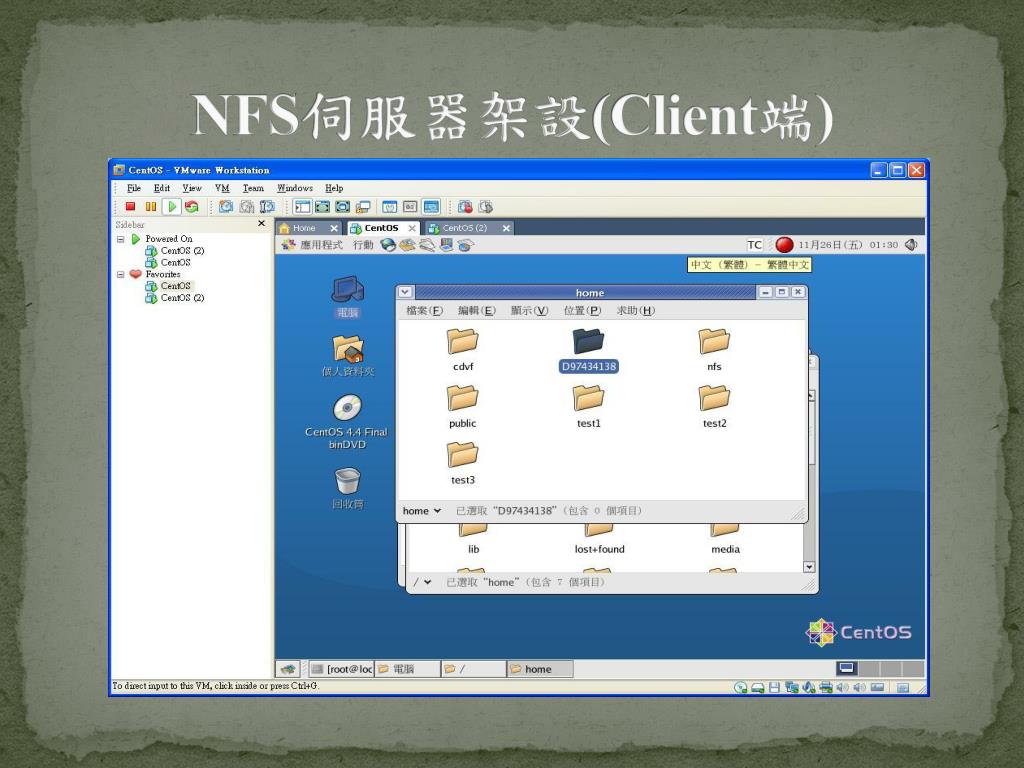Switch to the Home tab
Image resolution: width=1024 pixels, height=768 pixels.
304,228
